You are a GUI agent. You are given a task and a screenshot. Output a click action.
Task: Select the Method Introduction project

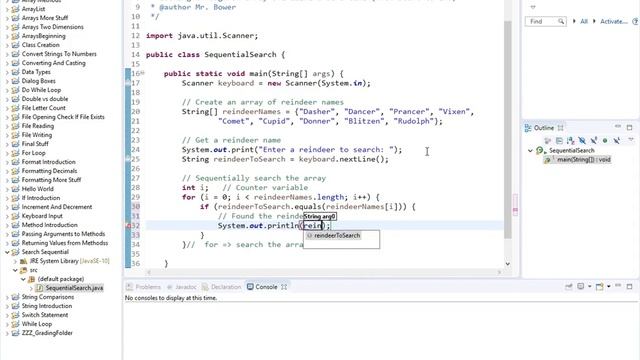point(49,225)
